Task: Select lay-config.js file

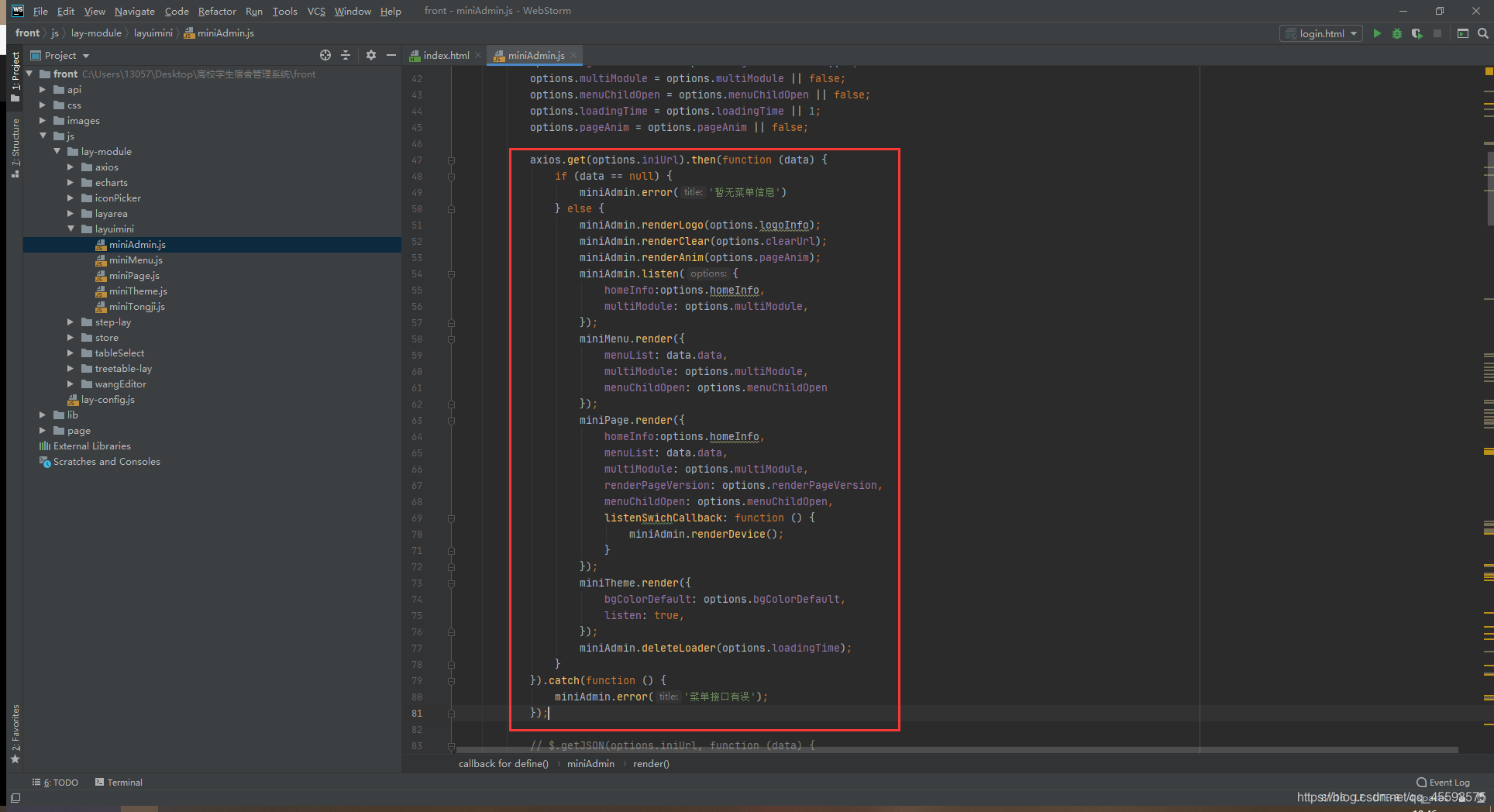Action: point(108,399)
